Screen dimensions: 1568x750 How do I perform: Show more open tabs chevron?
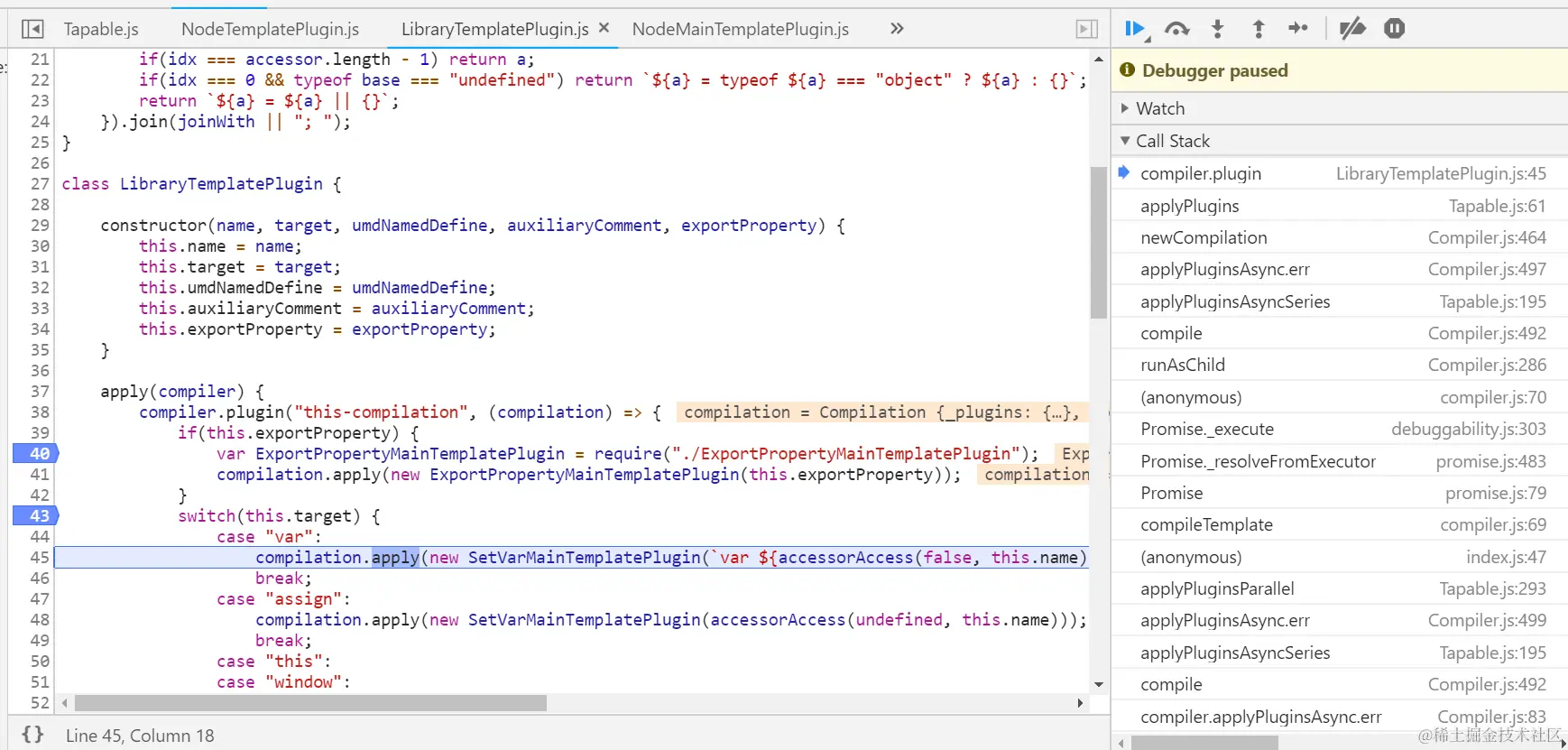(897, 29)
